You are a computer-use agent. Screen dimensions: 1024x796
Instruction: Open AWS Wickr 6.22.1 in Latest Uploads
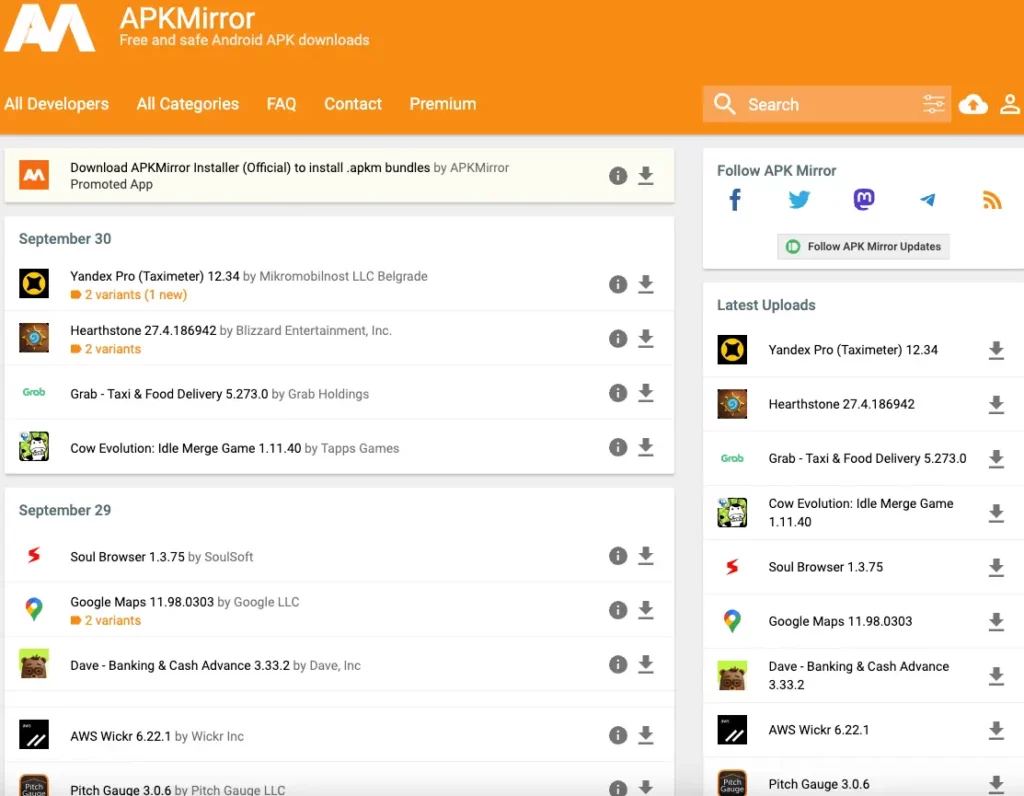pyautogui.click(x=818, y=730)
